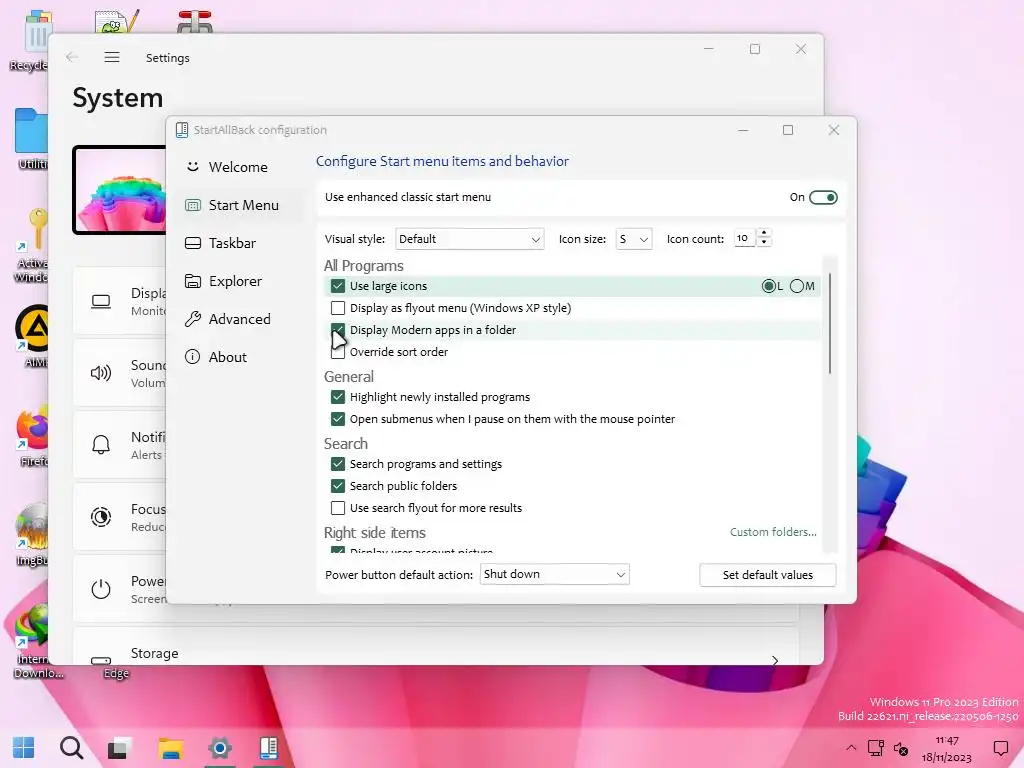Click the Power icon in Settings
Image resolution: width=1024 pixels, height=768 pixels.
(101, 589)
